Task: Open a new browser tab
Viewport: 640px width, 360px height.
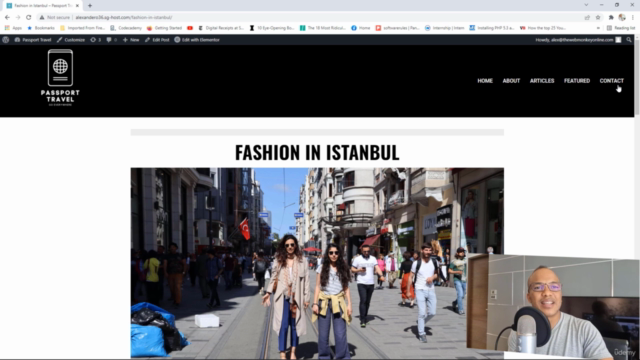Action: [90, 6]
